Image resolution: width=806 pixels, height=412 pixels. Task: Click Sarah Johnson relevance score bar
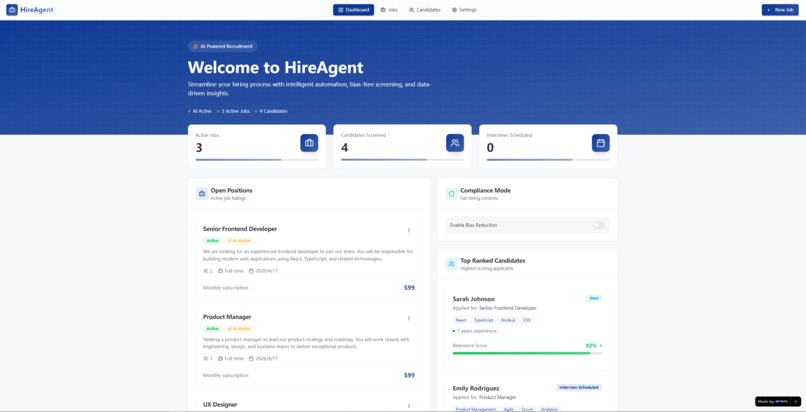[x=527, y=353]
